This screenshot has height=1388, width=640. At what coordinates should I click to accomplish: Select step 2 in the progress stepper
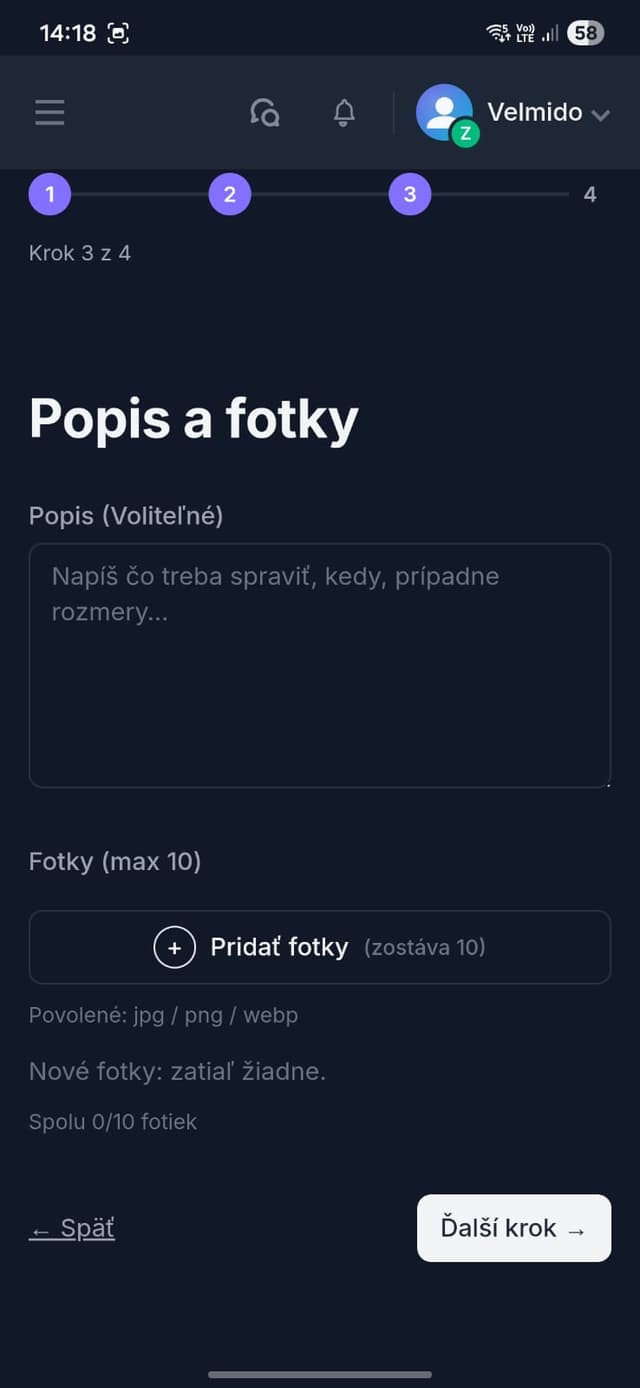[230, 194]
